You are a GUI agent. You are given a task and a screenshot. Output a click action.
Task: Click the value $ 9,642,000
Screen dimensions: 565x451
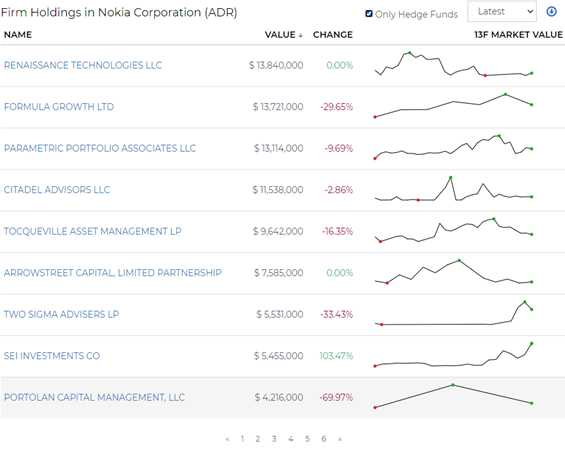point(278,231)
